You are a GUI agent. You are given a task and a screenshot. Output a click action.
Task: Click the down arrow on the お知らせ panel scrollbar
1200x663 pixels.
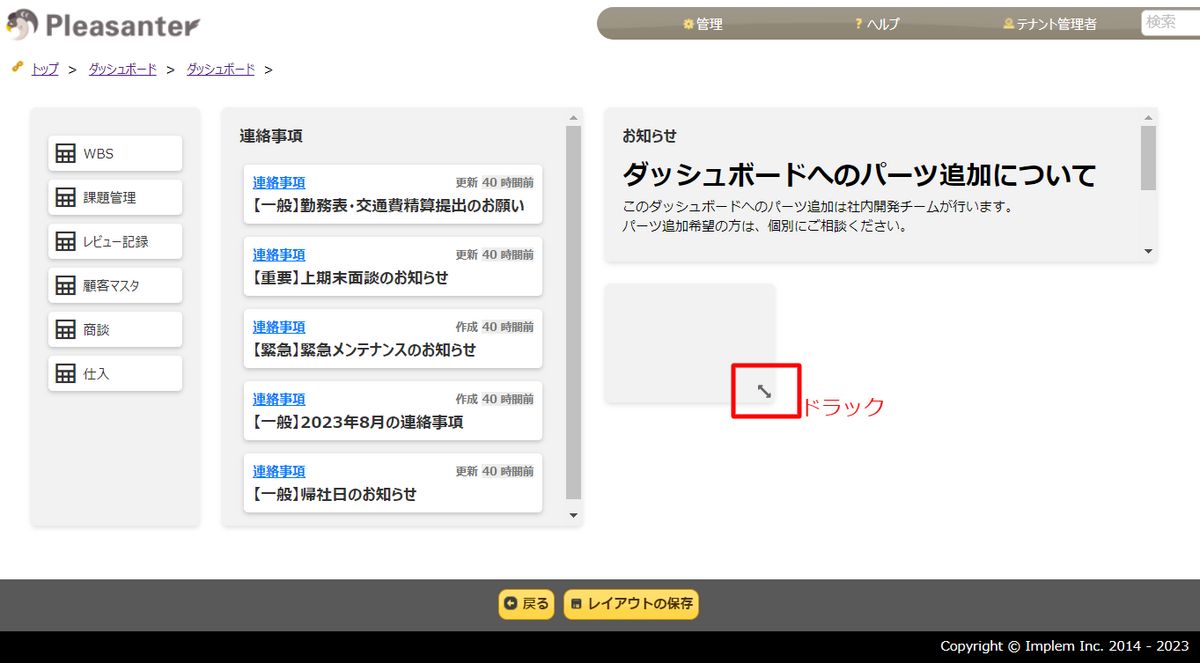pyautogui.click(x=1147, y=251)
